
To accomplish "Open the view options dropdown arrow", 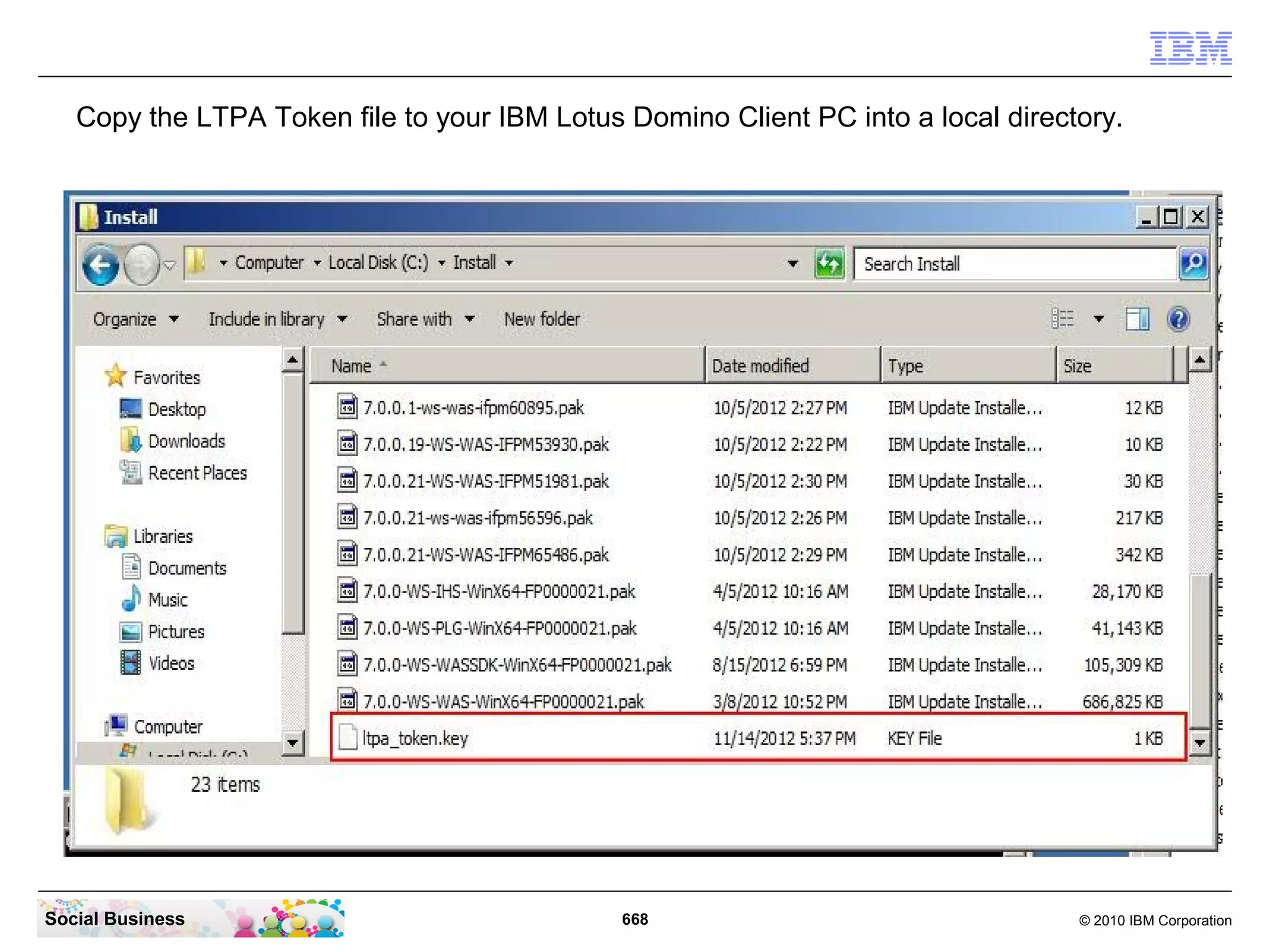I will tap(1099, 319).
